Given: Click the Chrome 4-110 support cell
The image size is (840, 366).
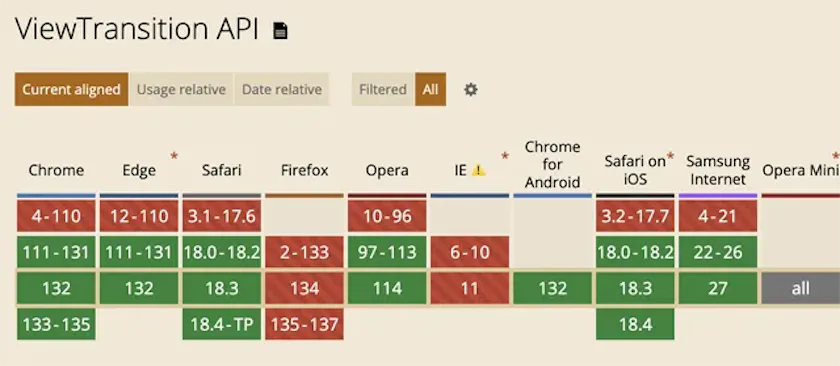Looking at the screenshot, I should (56, 216).
